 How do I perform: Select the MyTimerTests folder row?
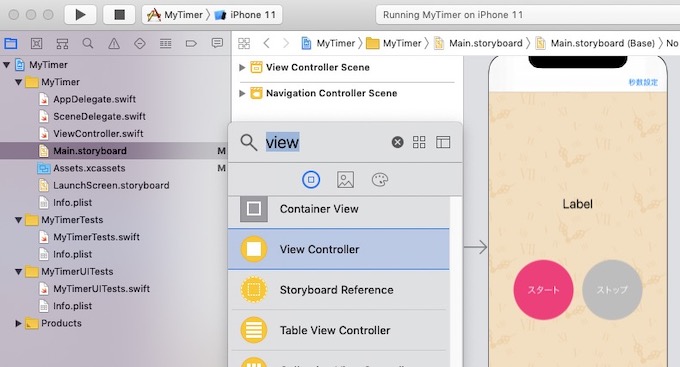72,220
